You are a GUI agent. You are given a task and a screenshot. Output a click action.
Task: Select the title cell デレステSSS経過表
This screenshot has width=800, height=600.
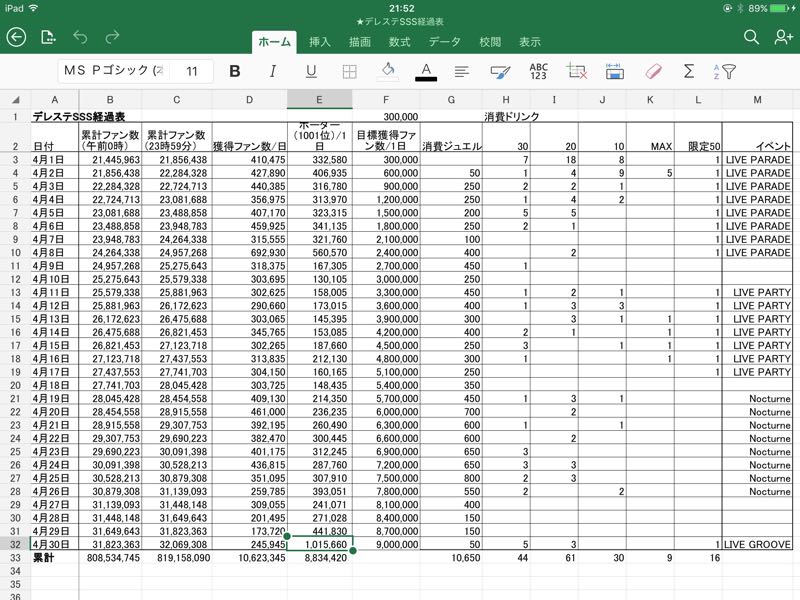[x=79, y=117]
